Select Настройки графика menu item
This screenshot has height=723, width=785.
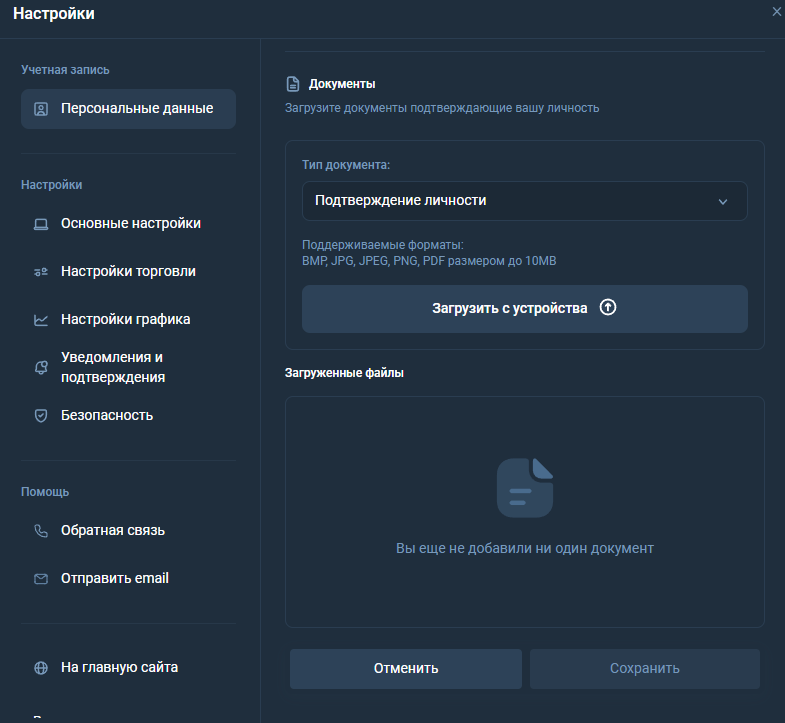[128, 320]
